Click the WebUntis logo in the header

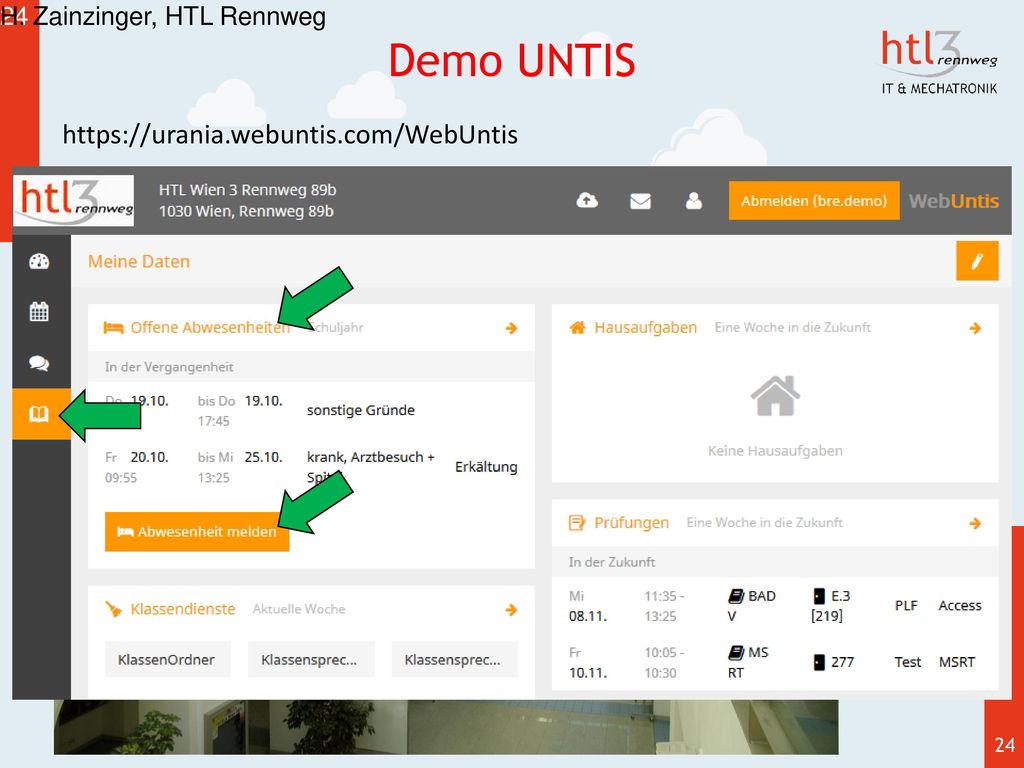953,201
